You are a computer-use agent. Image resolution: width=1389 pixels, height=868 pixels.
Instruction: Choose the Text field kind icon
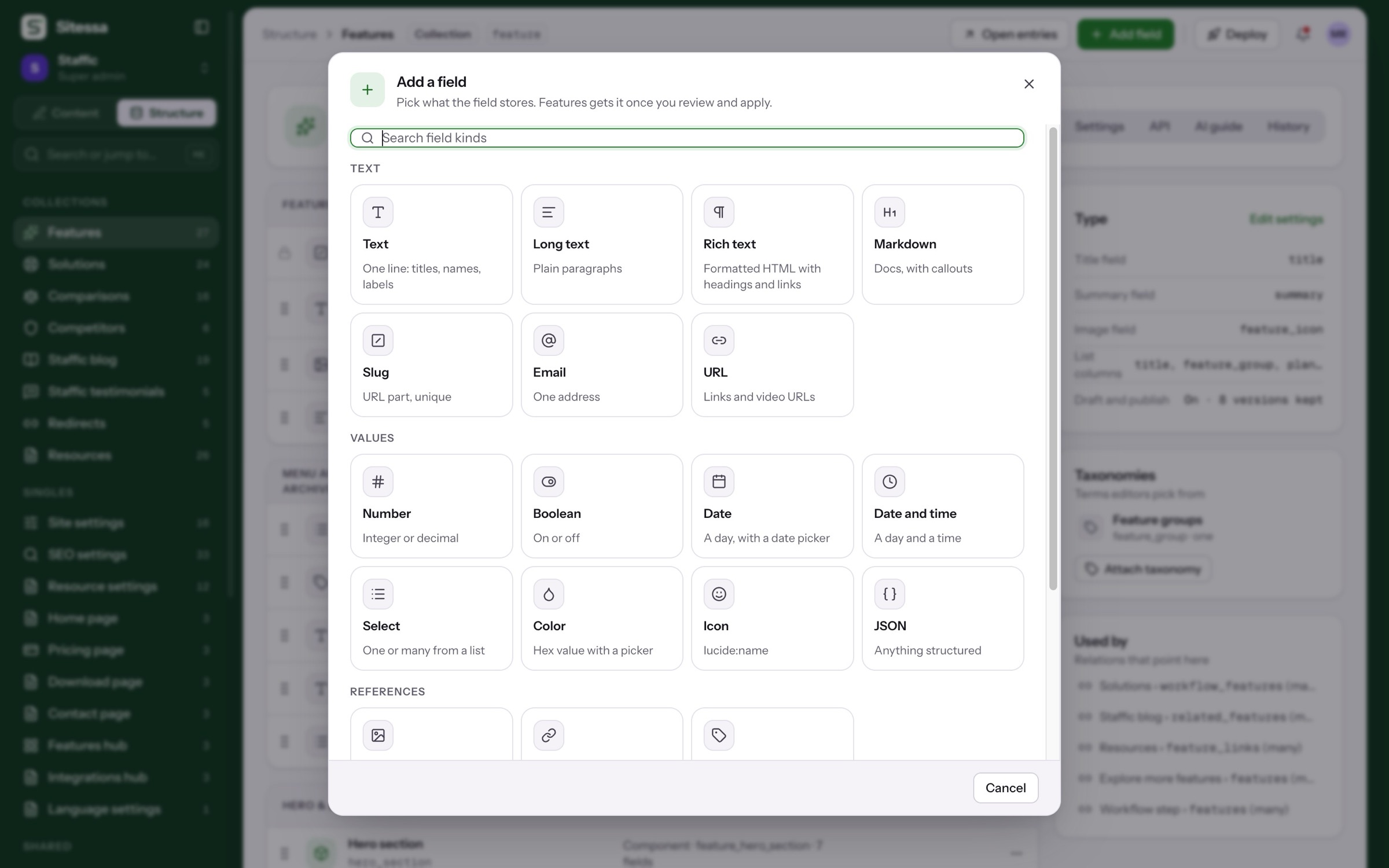tap(378, 212)
